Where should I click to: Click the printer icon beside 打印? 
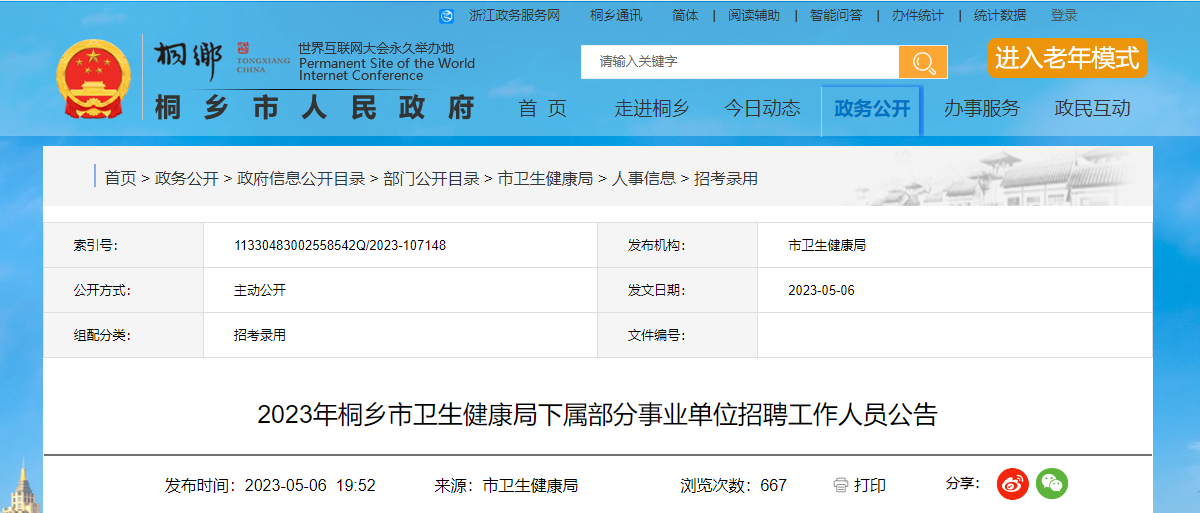coord(840,485)
